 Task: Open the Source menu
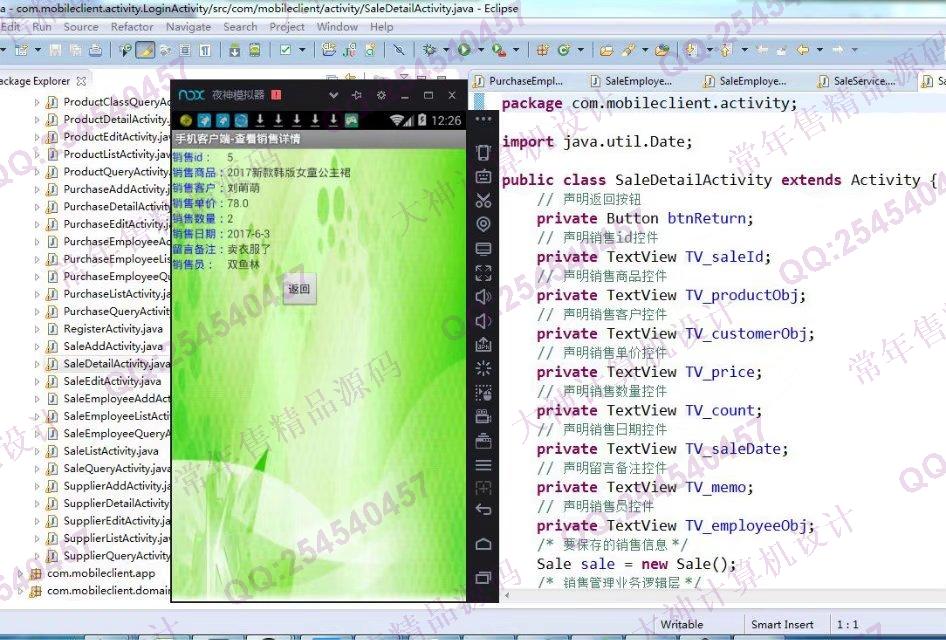[81, 27]
